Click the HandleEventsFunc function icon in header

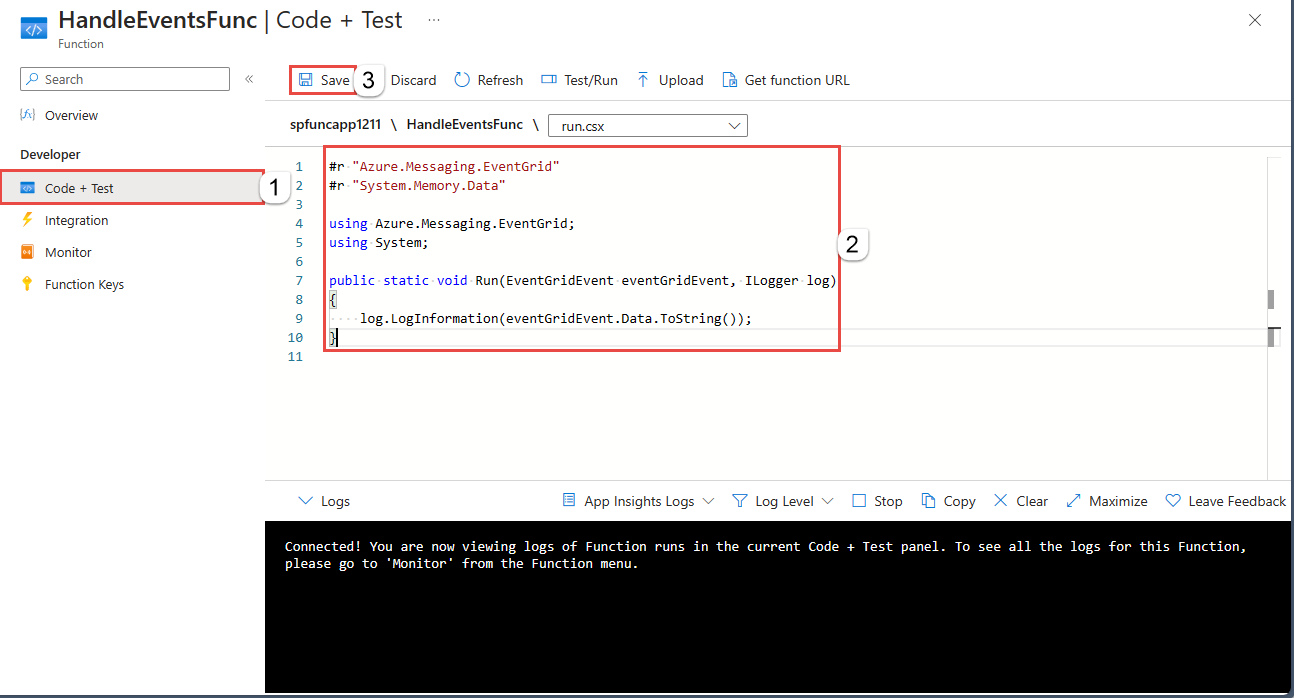34,28
